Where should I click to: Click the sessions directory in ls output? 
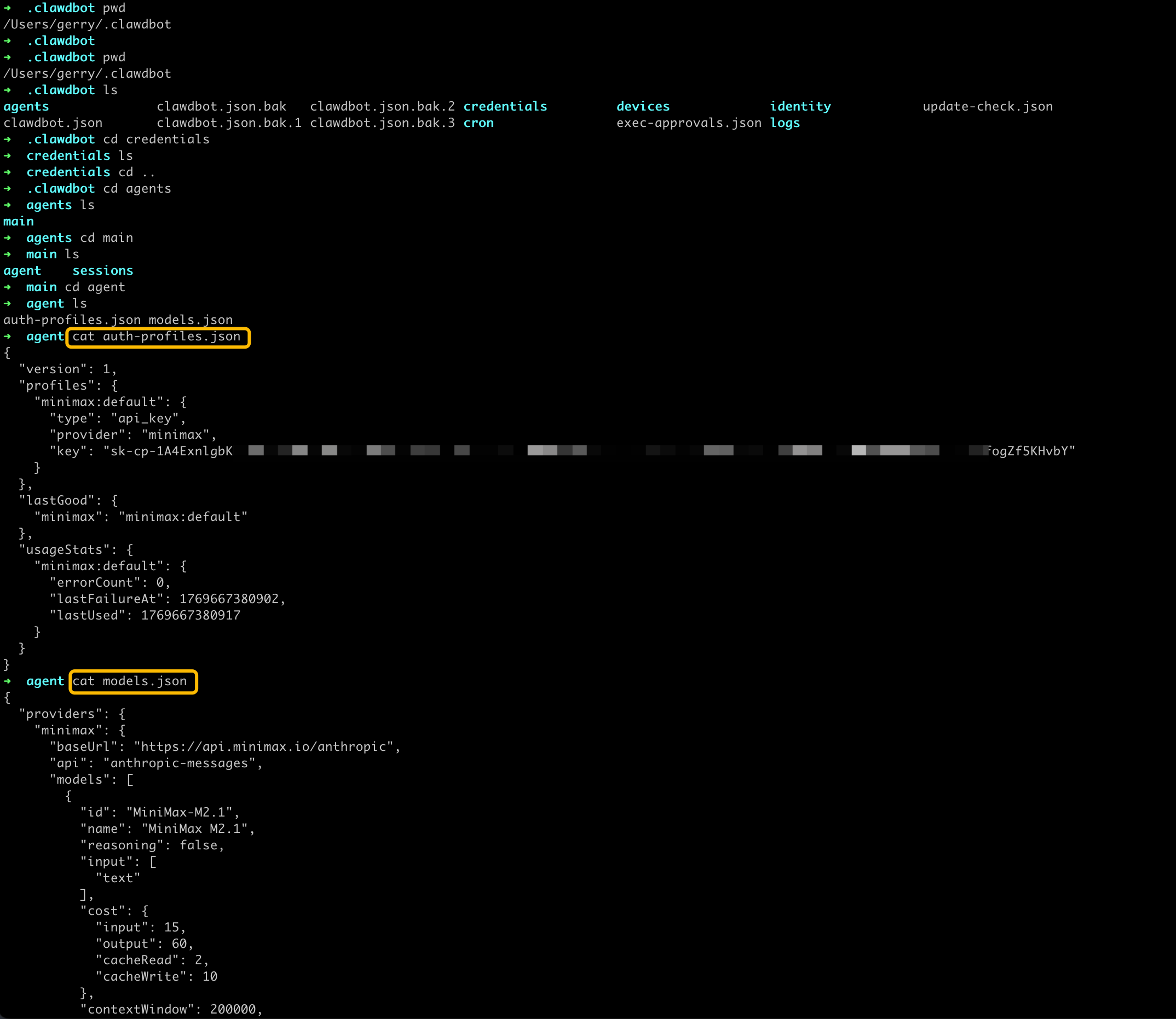pyautogui.click(x=102, y=271)
